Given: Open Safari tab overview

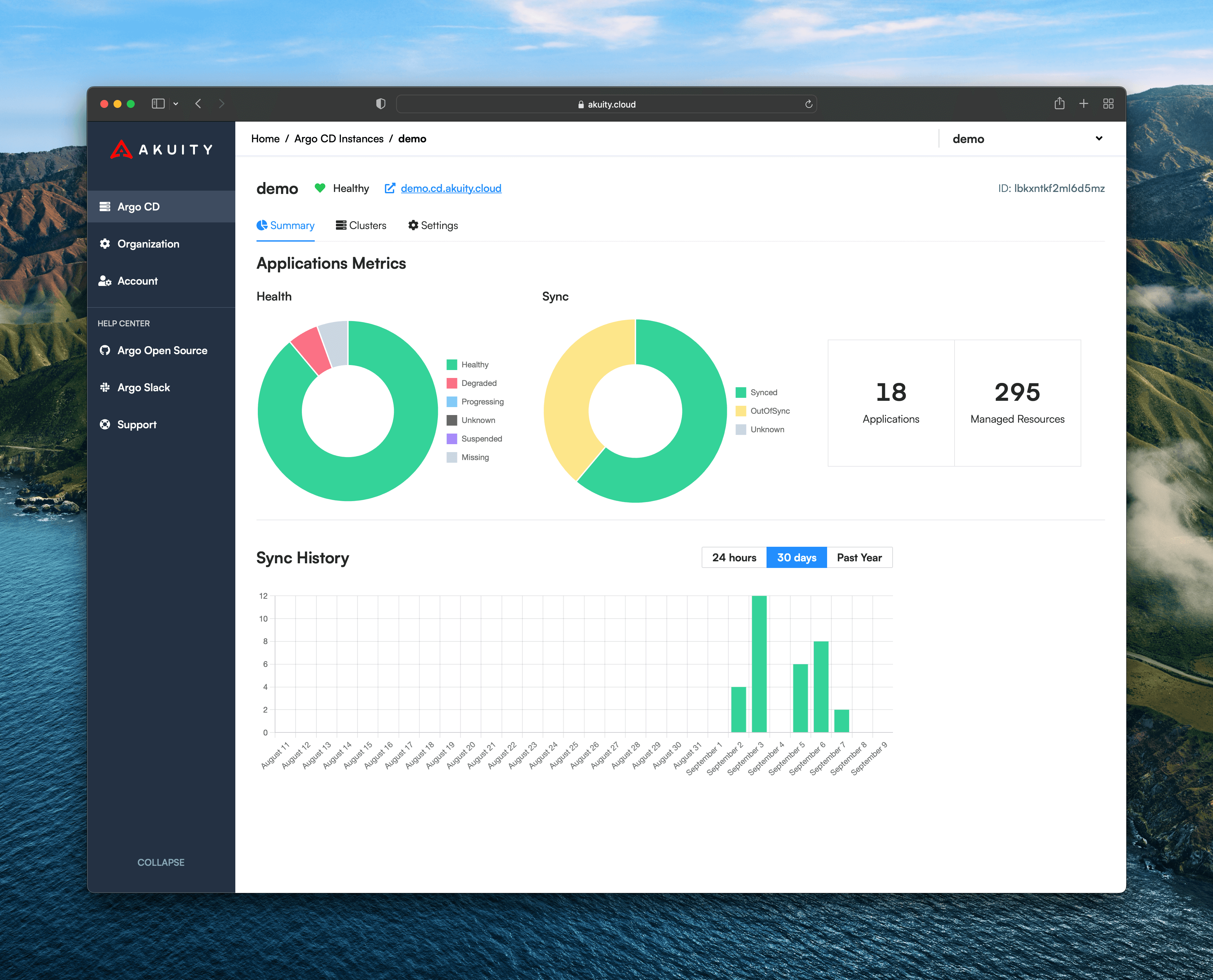Looking at the screenshot, I should (1107, 104).
